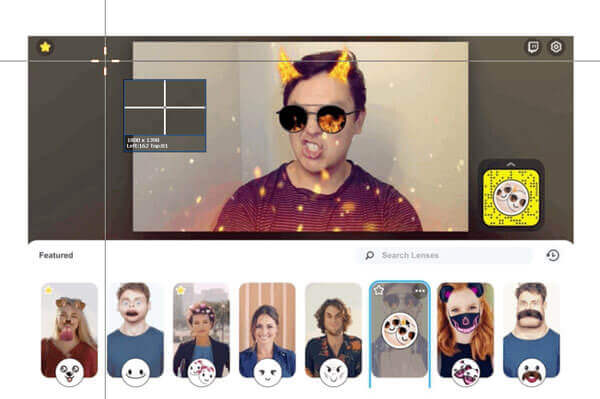
Task: Select the angry eyebrows face lens icon
Action: 333,372
